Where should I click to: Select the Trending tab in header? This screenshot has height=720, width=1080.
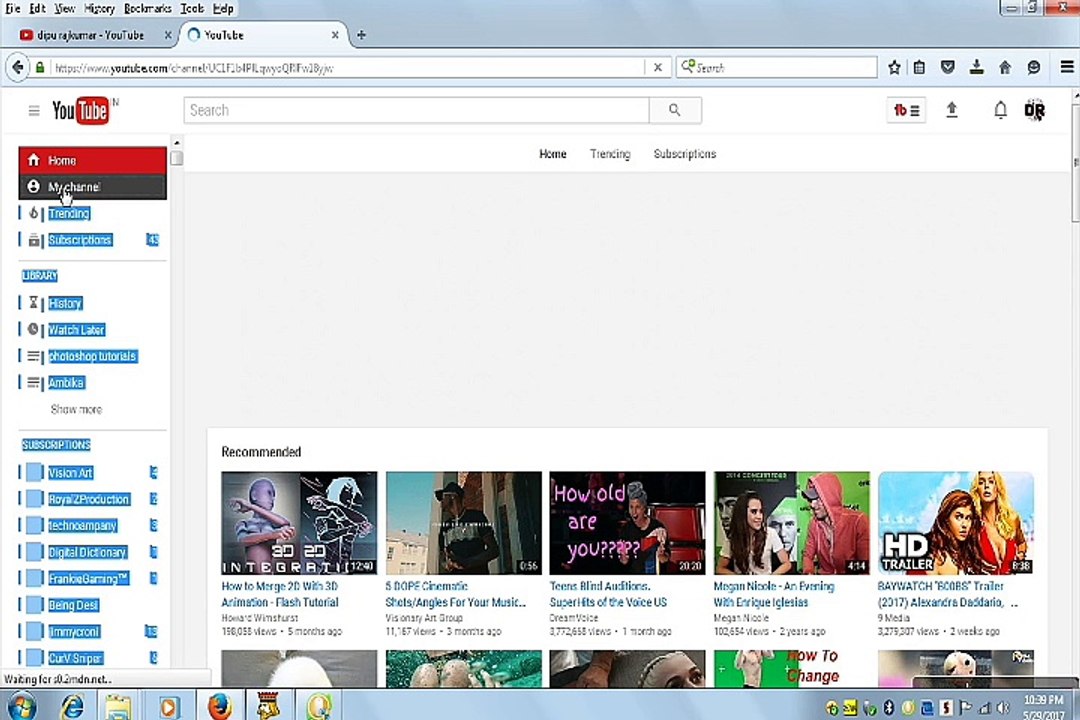coord(610,154)
